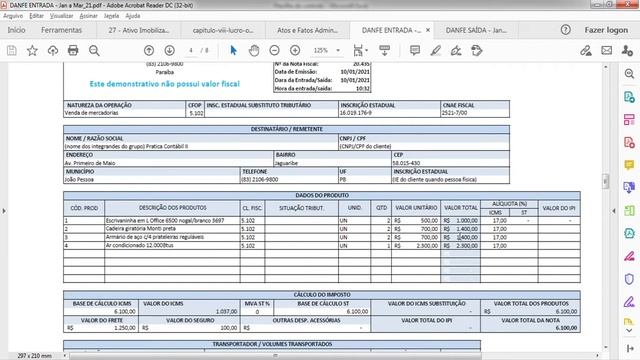This screenshot has width=640, height=360.
Task: Select the hand pan tool
Action: click(254, 51)
